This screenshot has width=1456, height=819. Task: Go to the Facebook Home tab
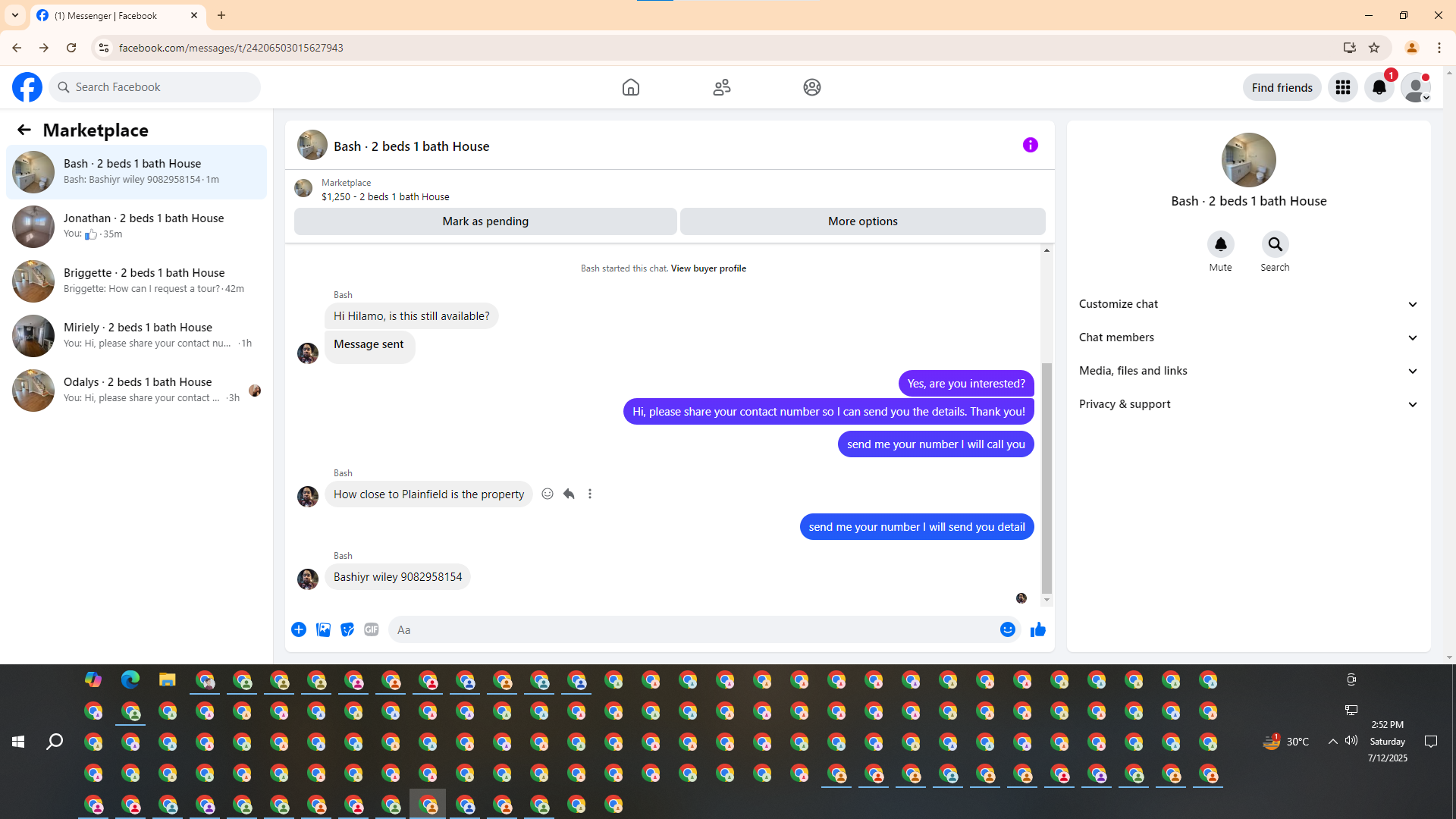[630, 87]
